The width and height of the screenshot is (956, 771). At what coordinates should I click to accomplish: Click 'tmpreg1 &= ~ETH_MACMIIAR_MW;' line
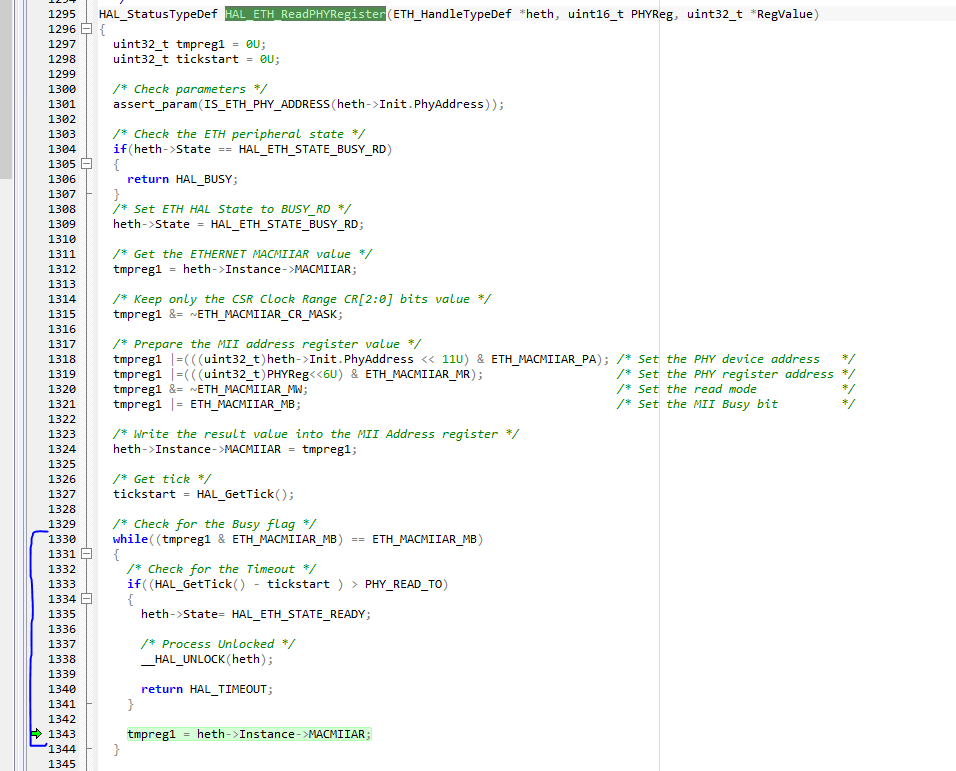pyautogui.click(x=210, y=389)
